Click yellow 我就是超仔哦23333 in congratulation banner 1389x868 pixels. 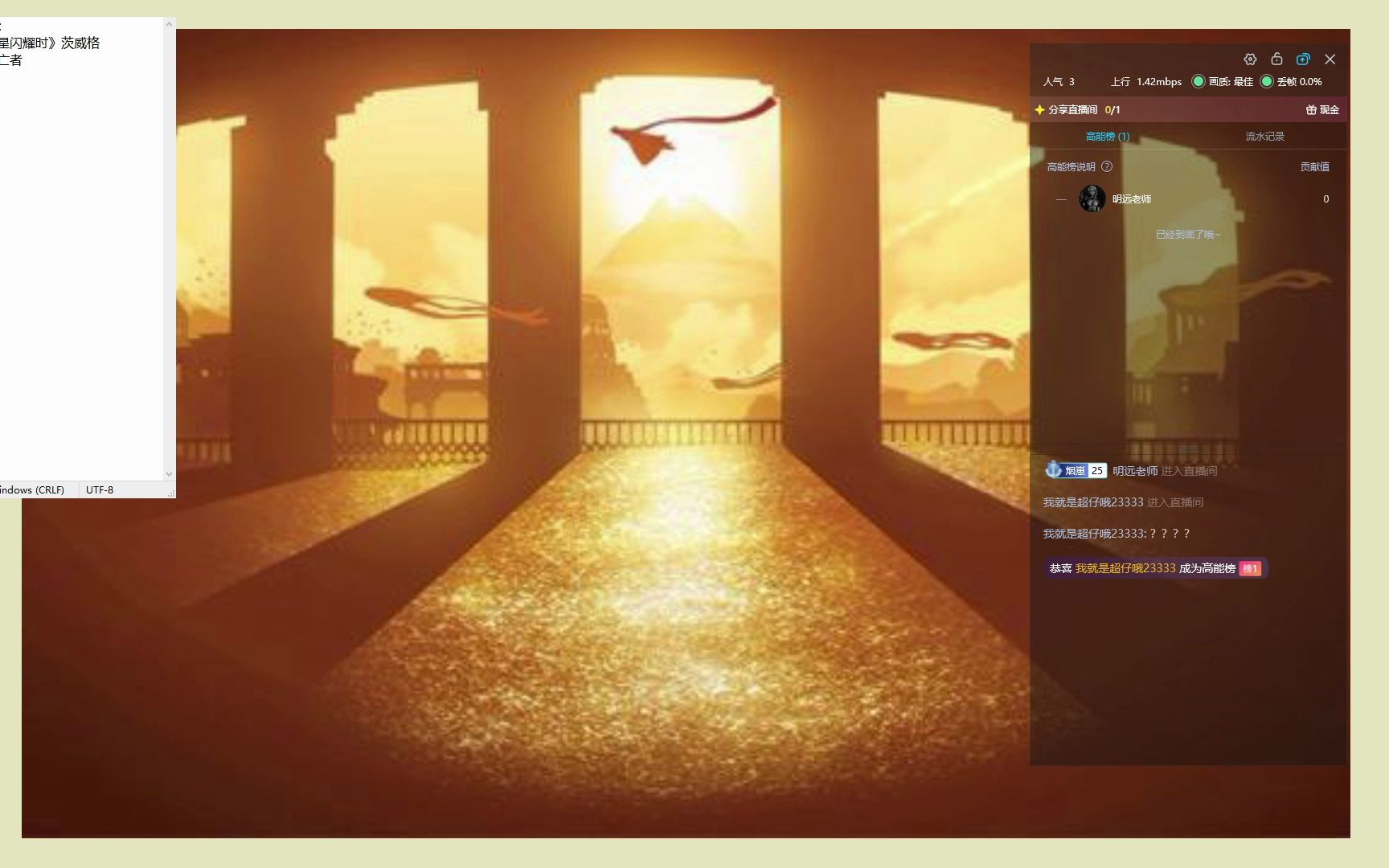click(1125, 568)
